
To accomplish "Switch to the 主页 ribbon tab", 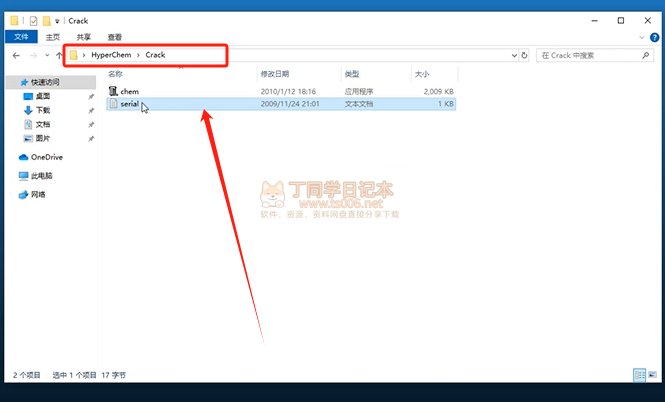I will 53,37.
